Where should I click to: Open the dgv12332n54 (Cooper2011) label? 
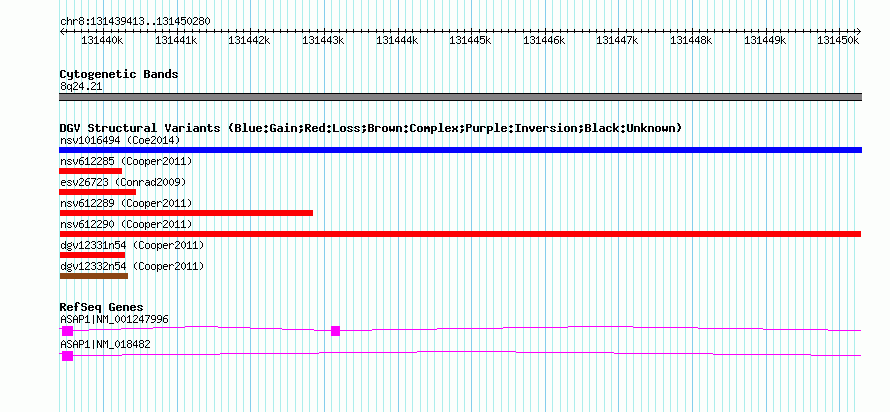132,266
